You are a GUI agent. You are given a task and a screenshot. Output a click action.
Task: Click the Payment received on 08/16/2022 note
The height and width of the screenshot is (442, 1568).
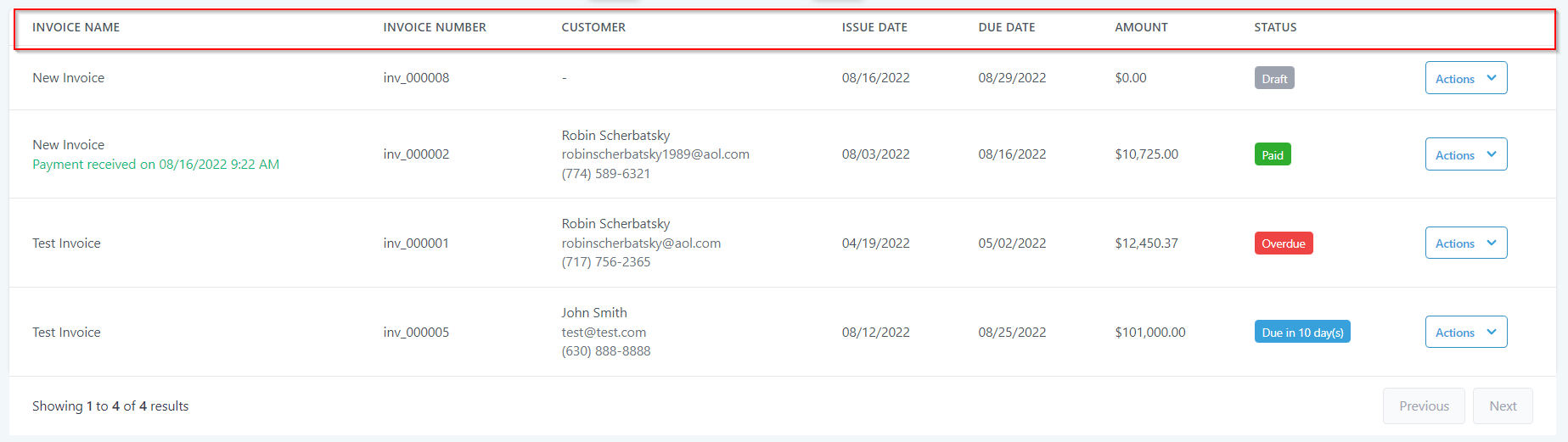(155, 165)
